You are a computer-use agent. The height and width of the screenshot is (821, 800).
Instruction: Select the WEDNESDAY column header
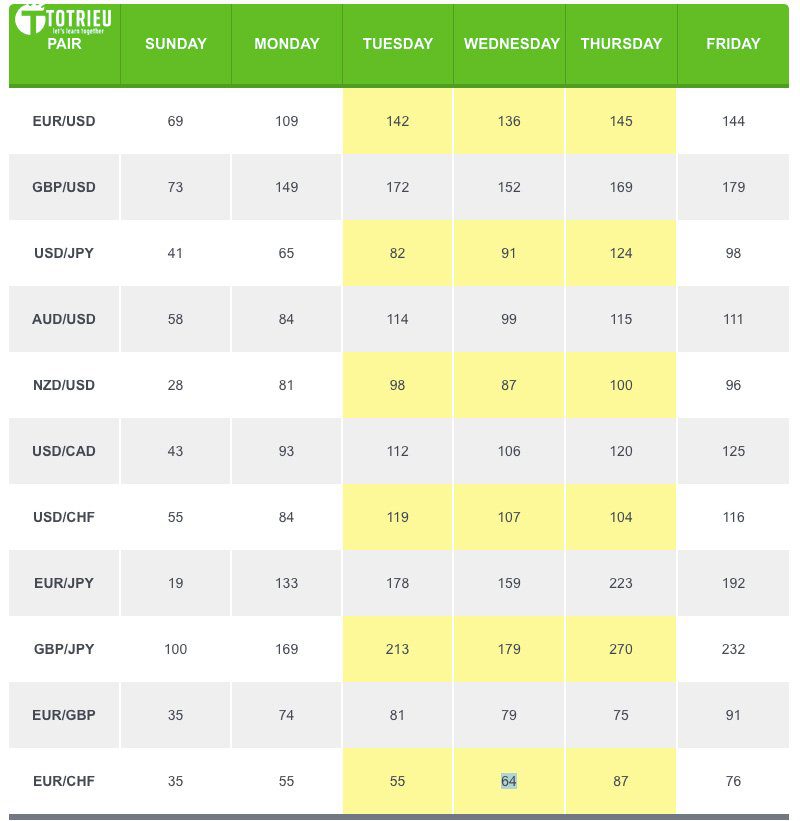pos(512,43)
